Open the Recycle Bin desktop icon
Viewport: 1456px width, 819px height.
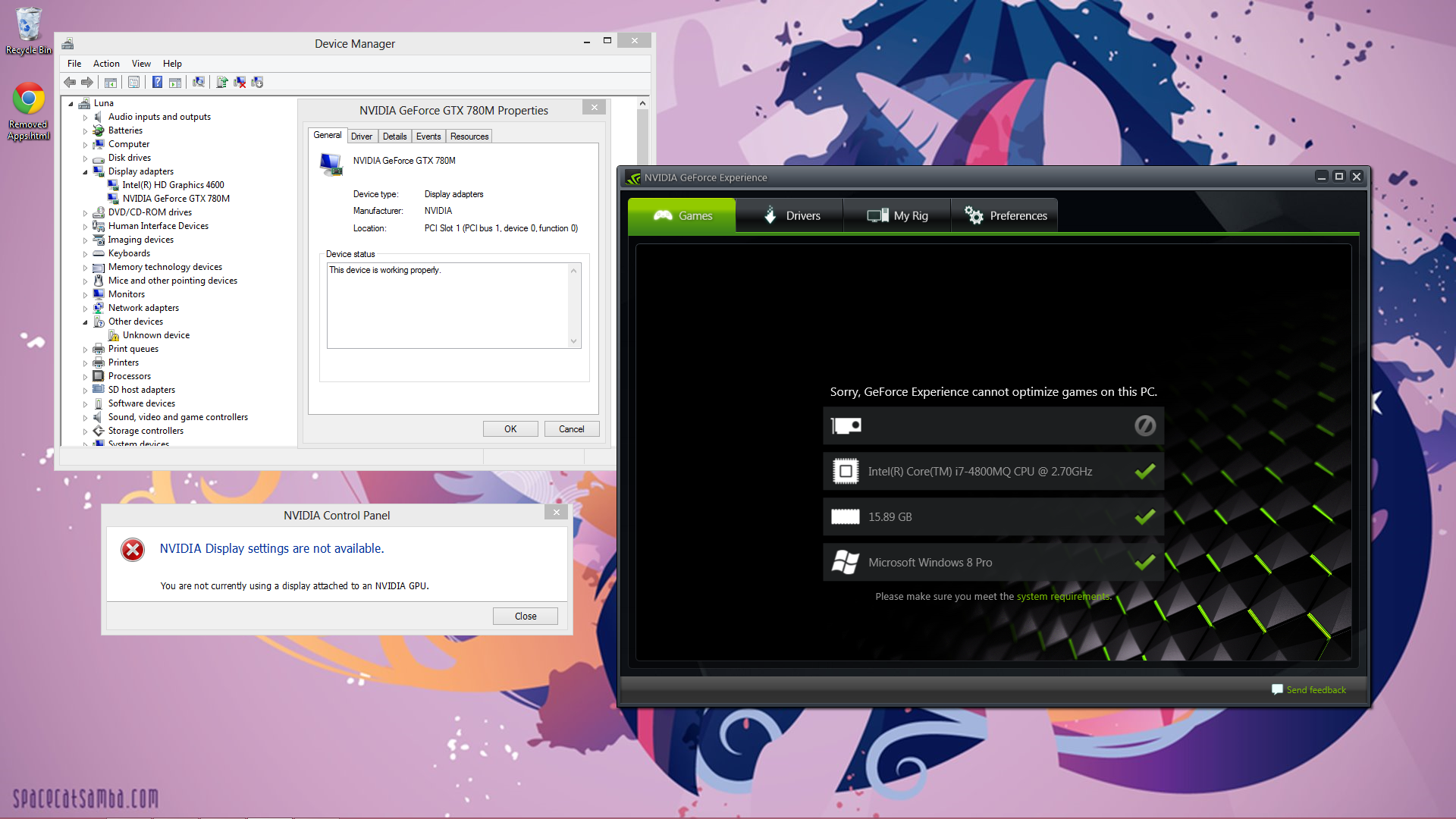pos(29,31)
